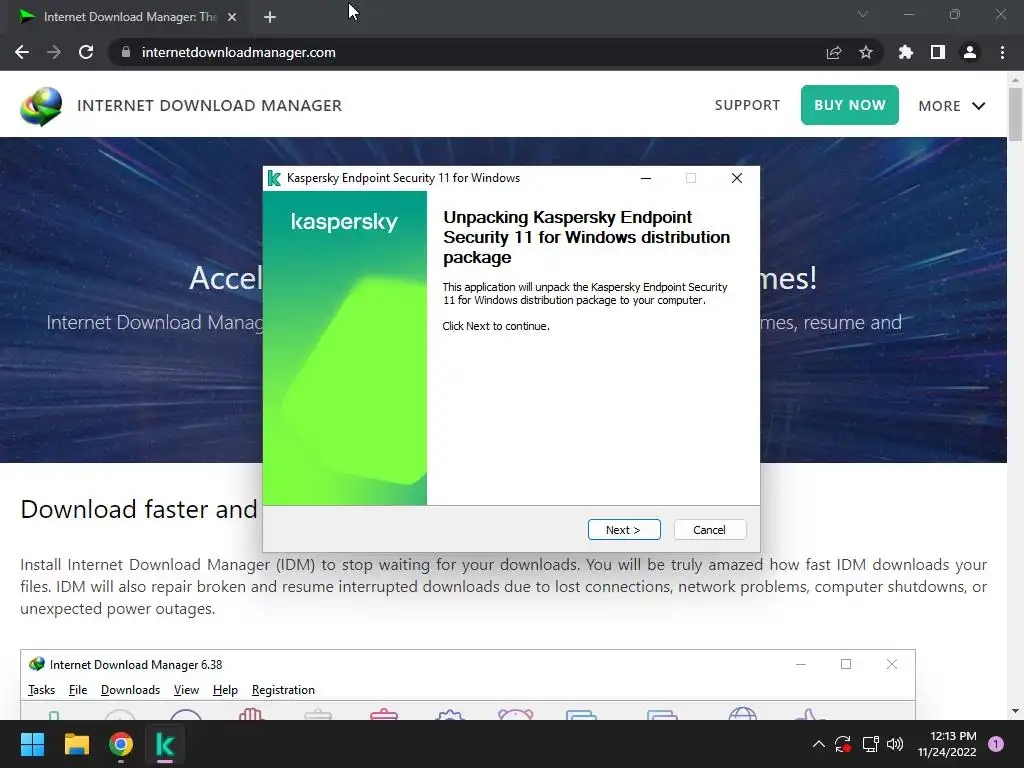Select the Internet Download Manager browser tab
Screen dimensions: 1024x768
point(127,17)
